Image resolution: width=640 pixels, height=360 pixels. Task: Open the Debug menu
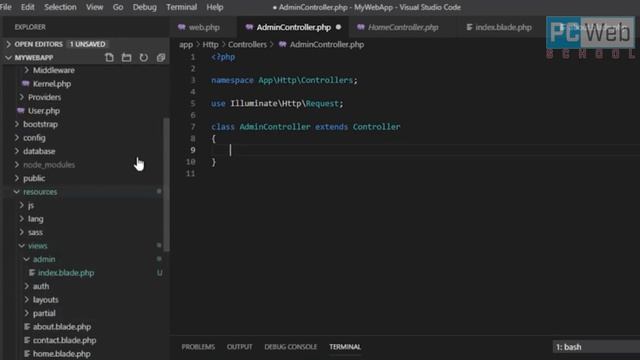[x=144, y=7]
